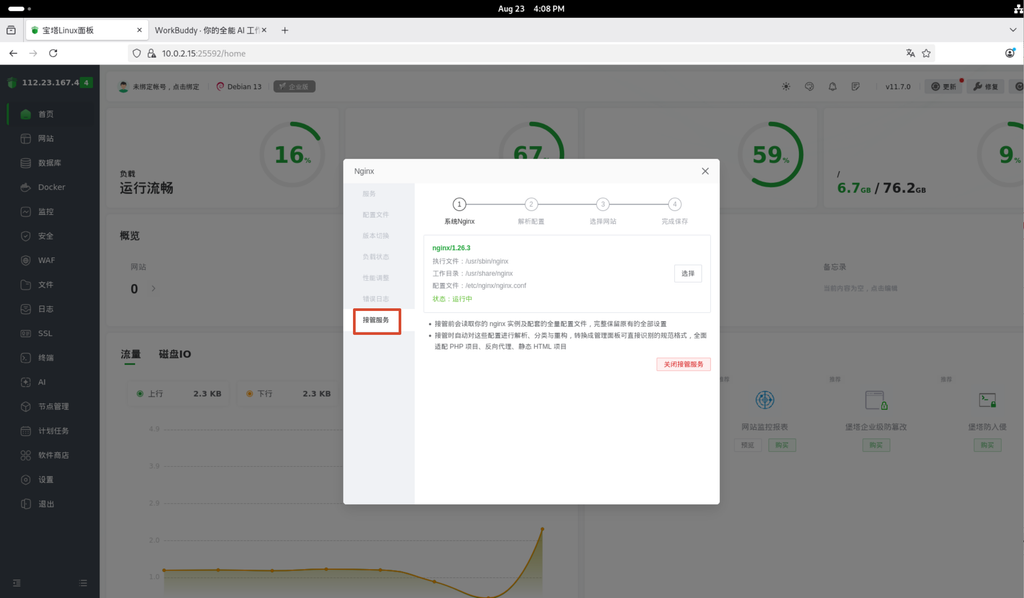
Task: Click 购买 under 堡垒企业级防篡改
Action: point(876,445)
